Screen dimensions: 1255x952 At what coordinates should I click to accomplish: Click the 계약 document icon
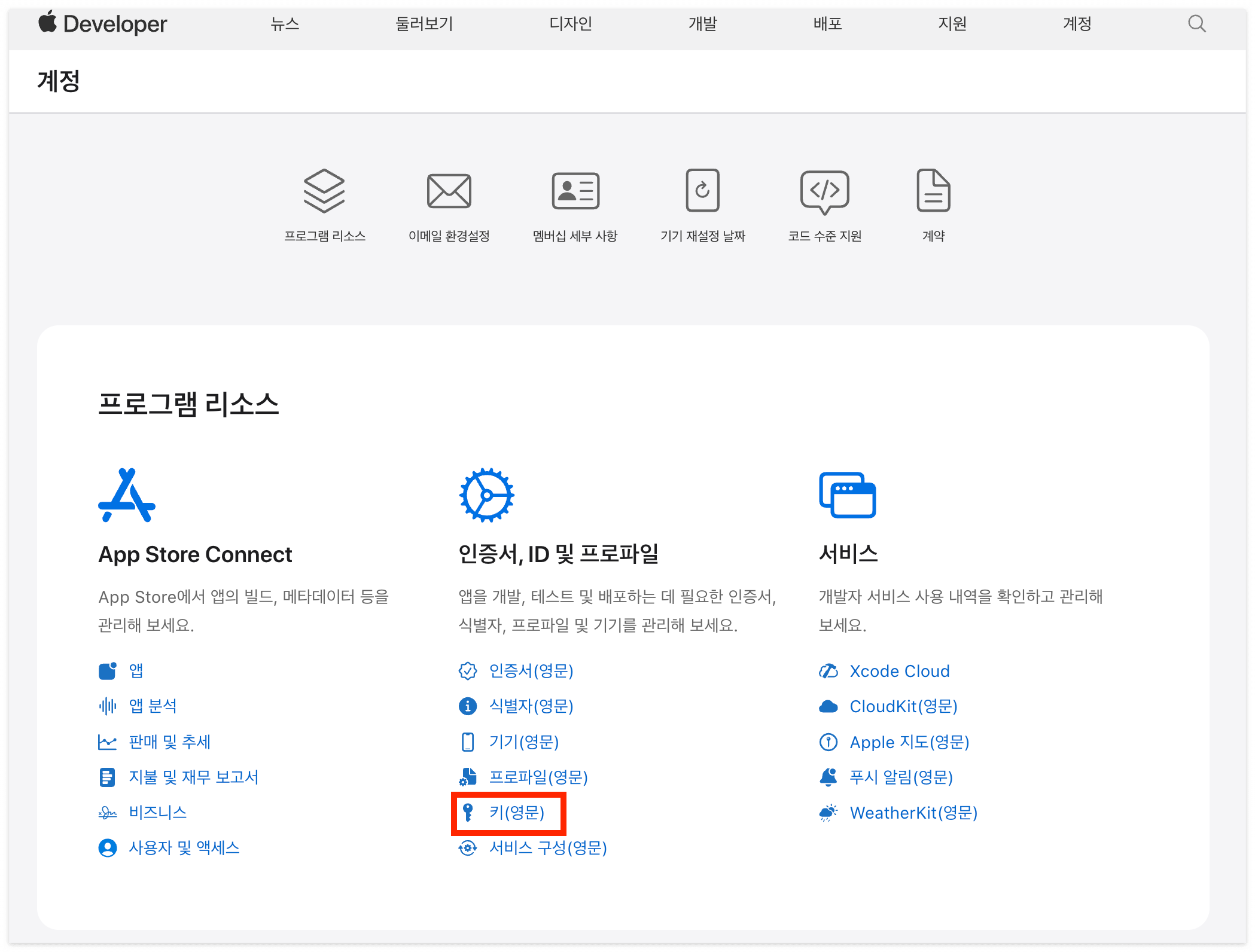pyautogui.click(x=933, y=191)
